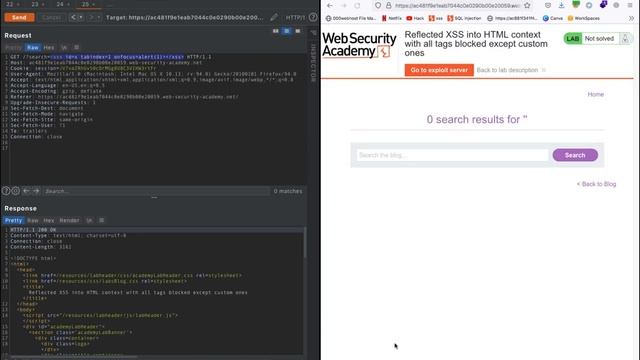
Task: Jump to next search match arrow
Action: [36, 191]
